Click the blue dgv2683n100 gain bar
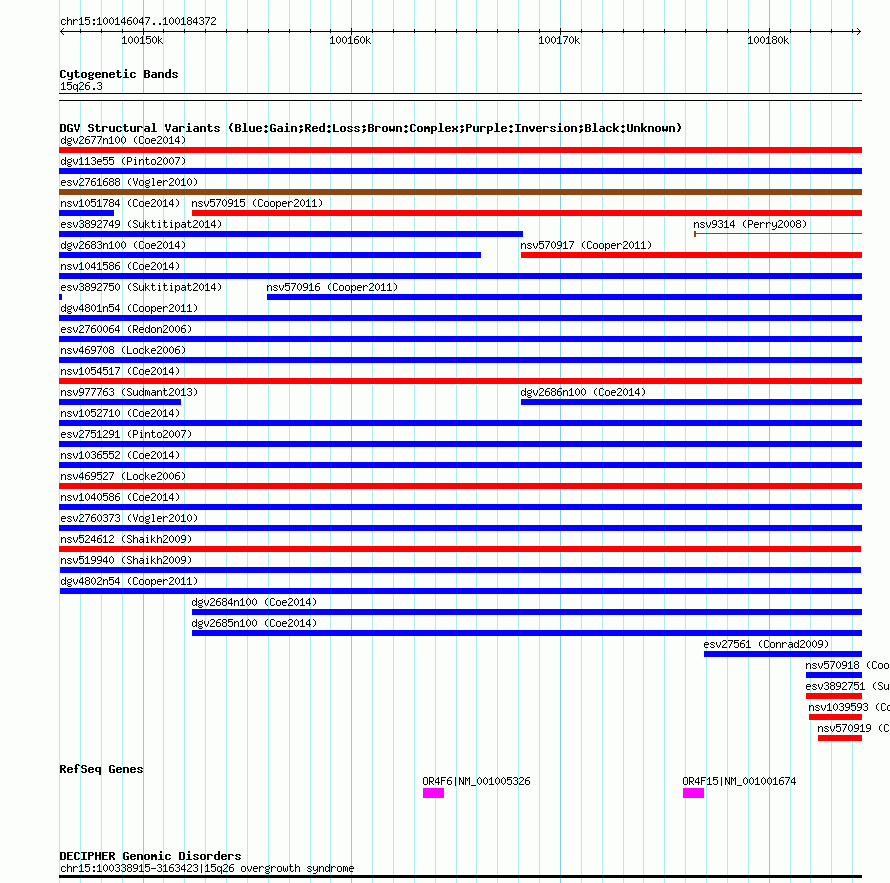This screenshot has height=883, width=890. pyautogui.click(x=270, y=255)
